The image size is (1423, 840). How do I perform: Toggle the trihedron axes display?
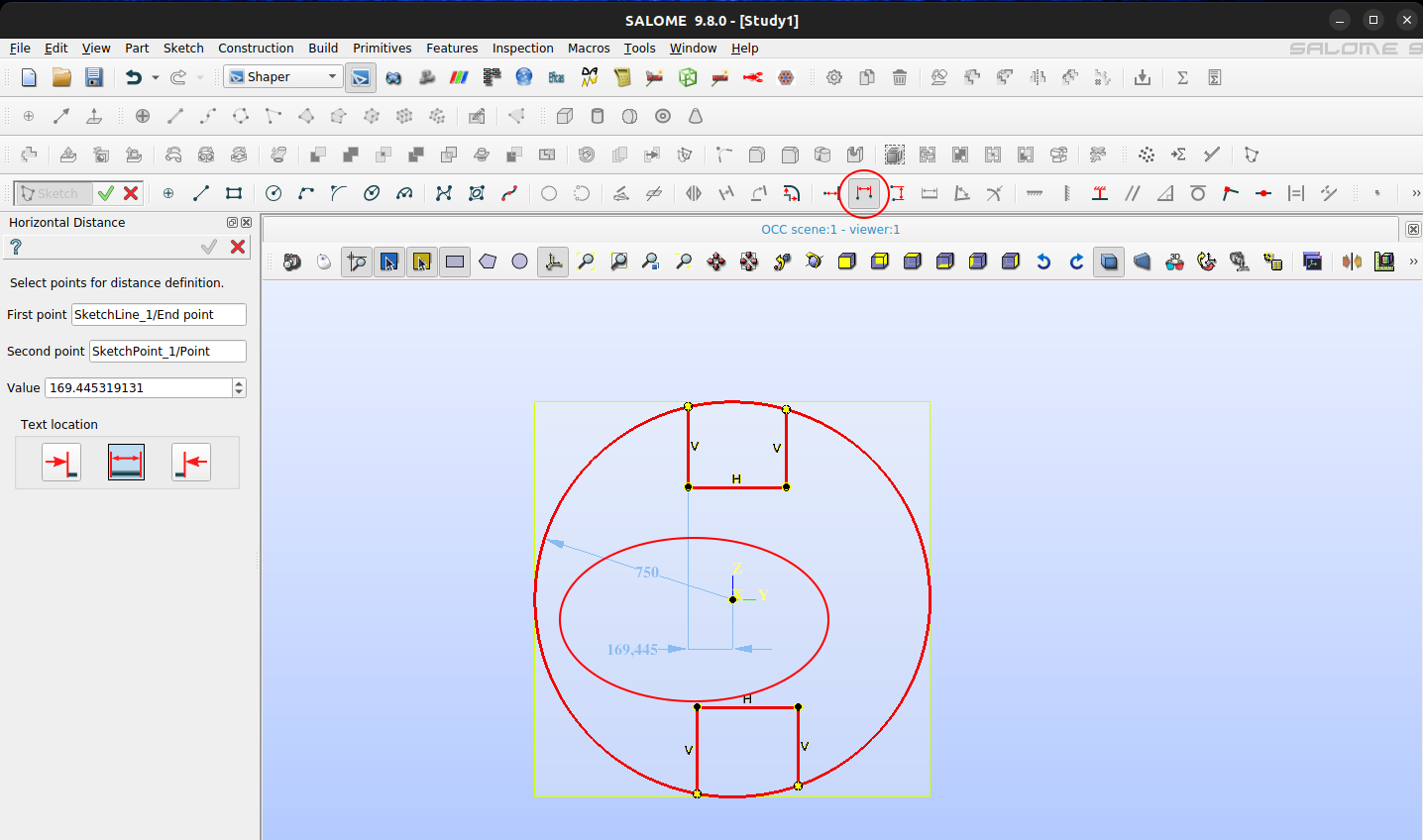pos(553,262)
